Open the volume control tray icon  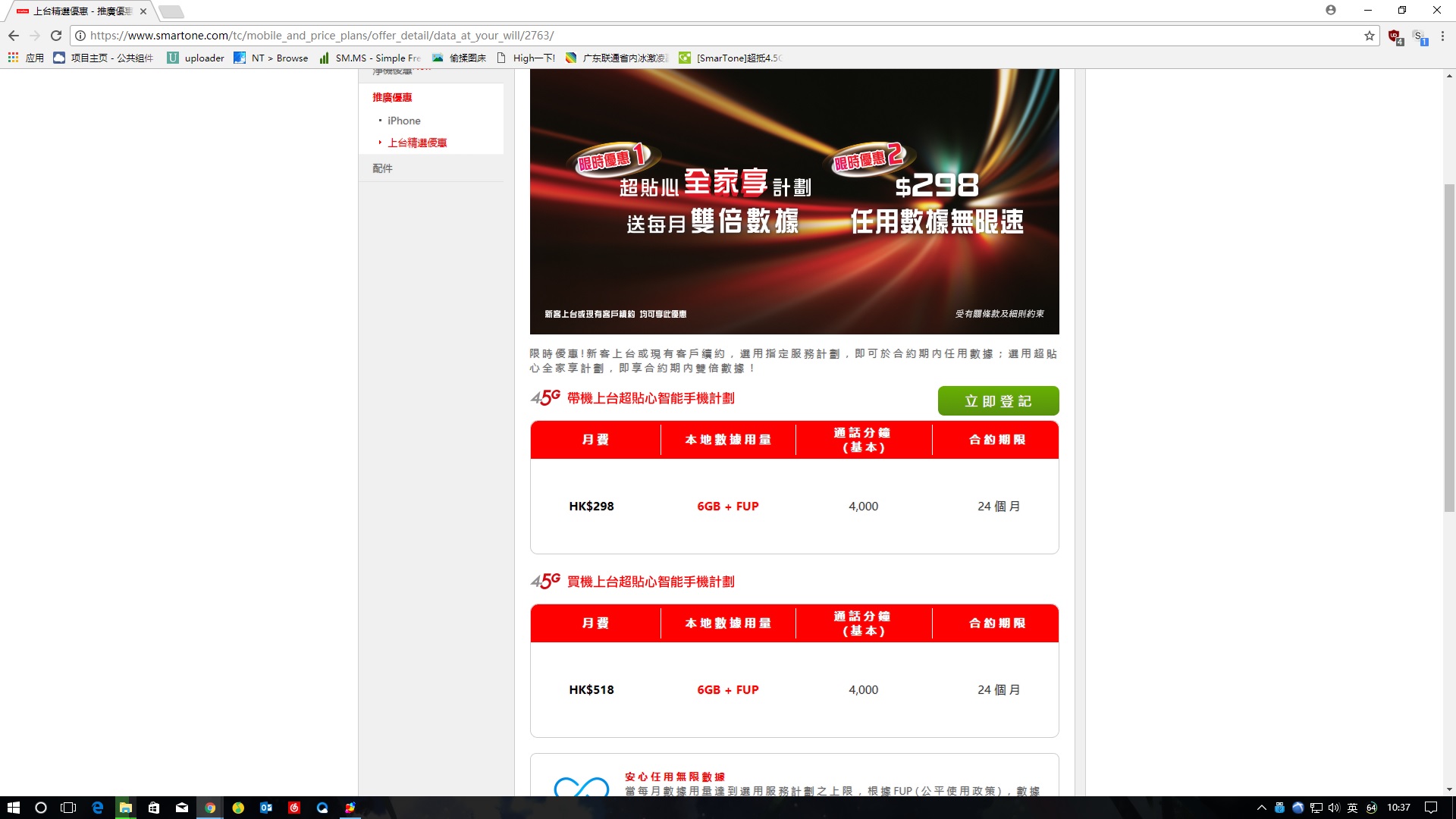pyautogui.click(x=1334, y=808)
